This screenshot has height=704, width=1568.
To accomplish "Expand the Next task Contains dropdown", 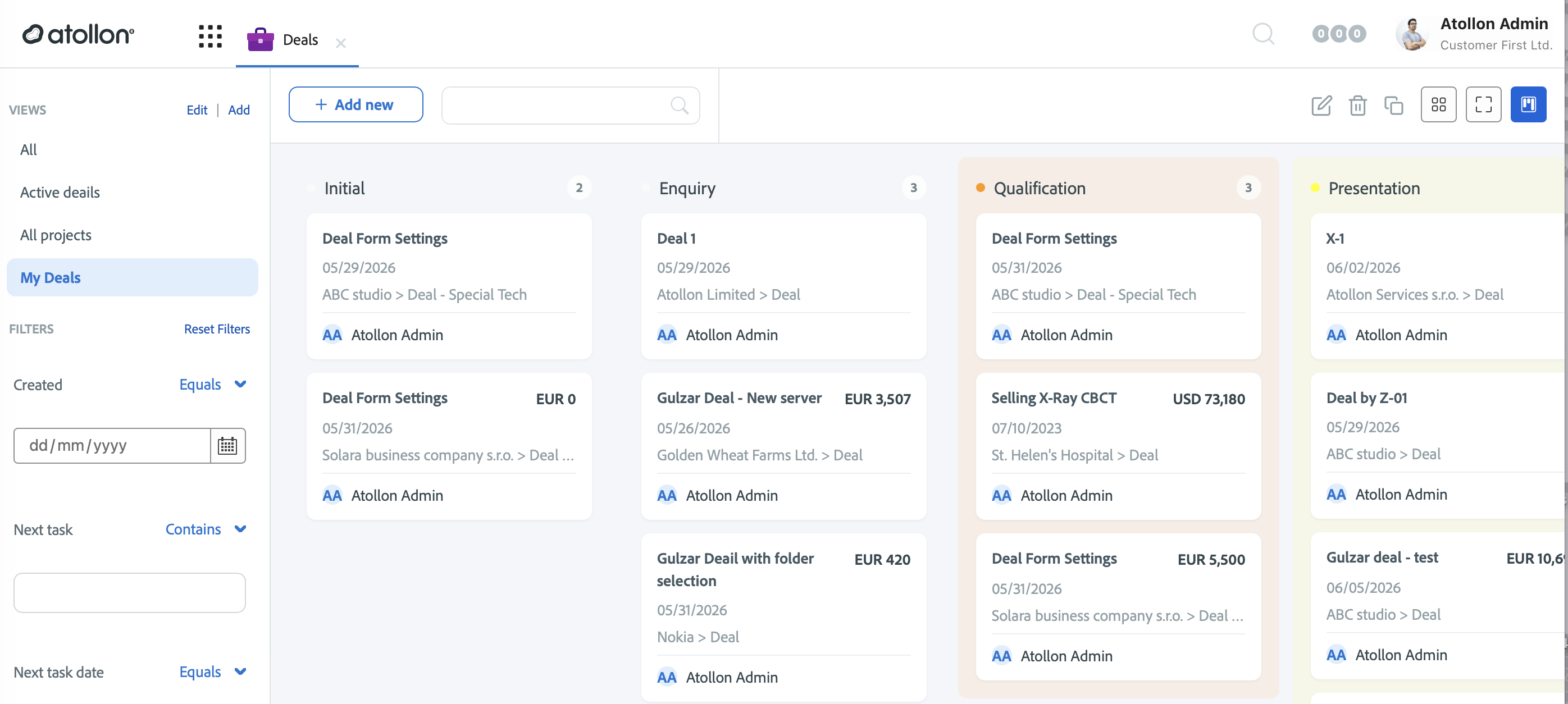I will click(206, 529).
